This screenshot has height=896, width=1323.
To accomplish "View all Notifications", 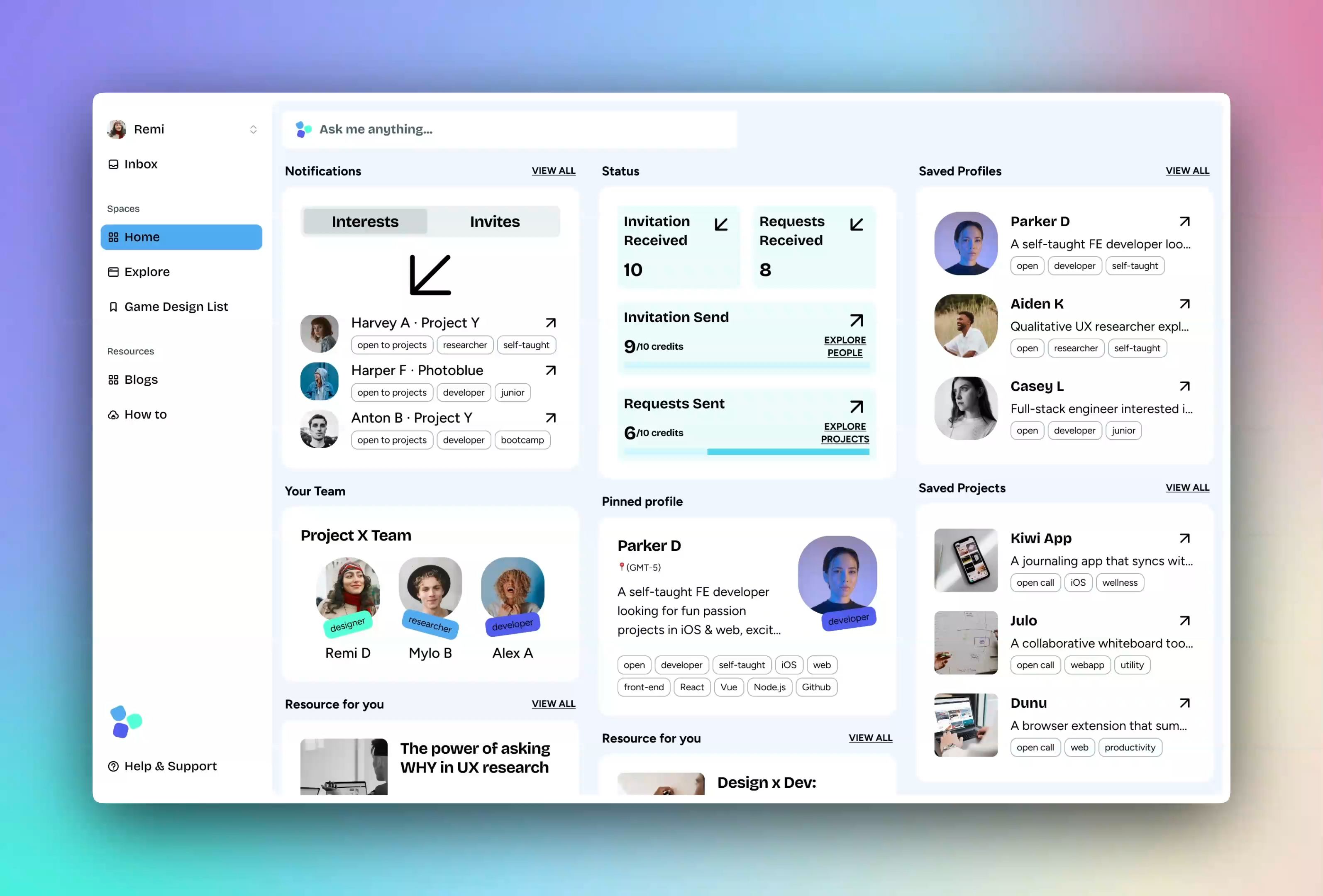I will 553,170.
